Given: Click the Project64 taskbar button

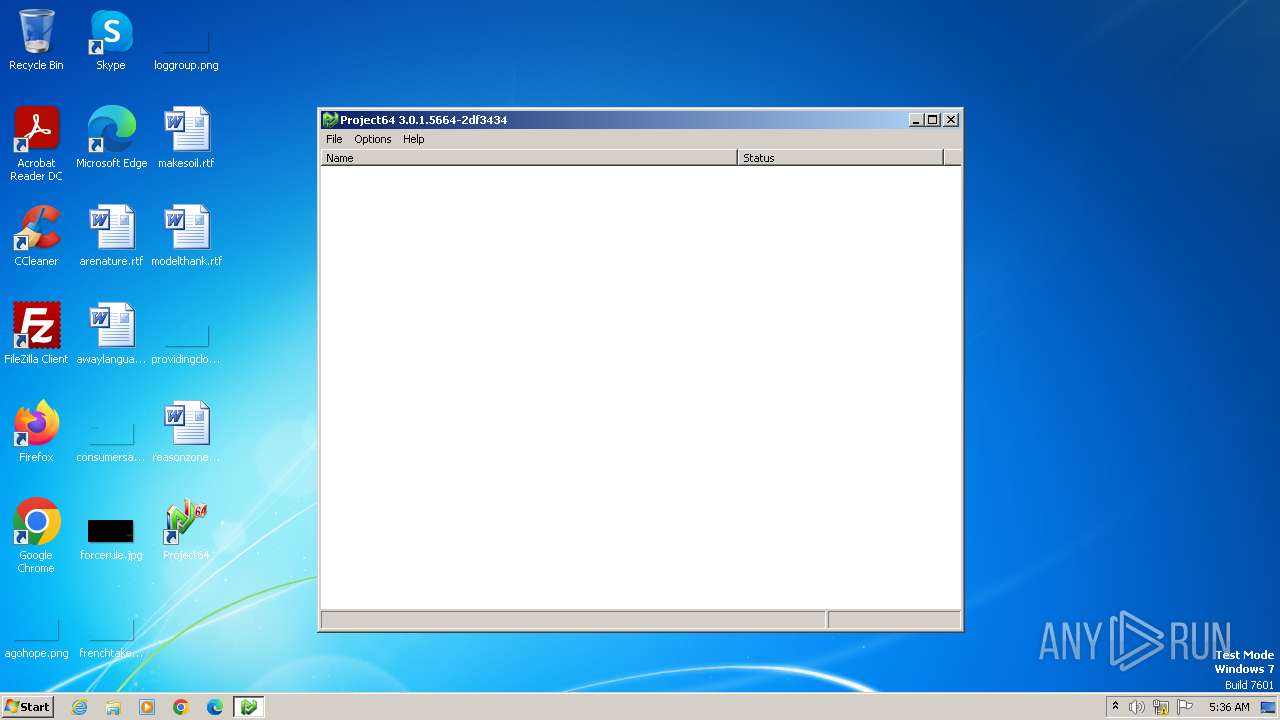Looking at the screenshot, I should pos(249,707).
